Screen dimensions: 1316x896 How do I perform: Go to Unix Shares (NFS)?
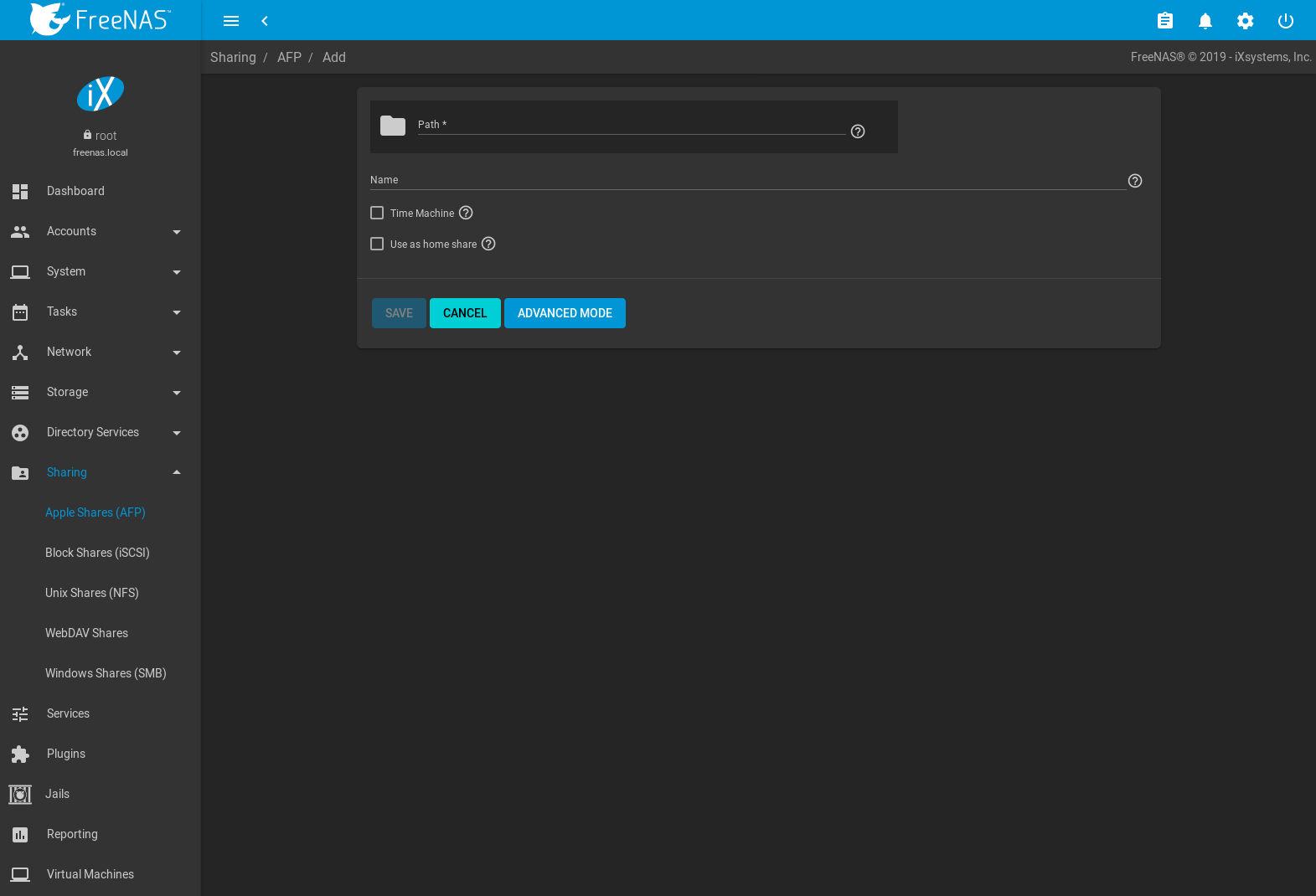(x=92, y=593)
